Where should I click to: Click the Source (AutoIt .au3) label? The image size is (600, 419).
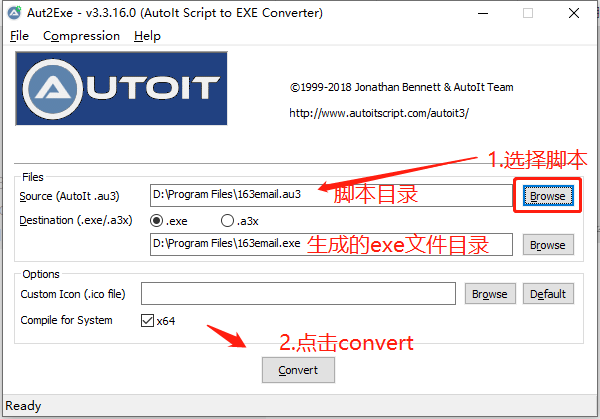click(x=69, y=196)
